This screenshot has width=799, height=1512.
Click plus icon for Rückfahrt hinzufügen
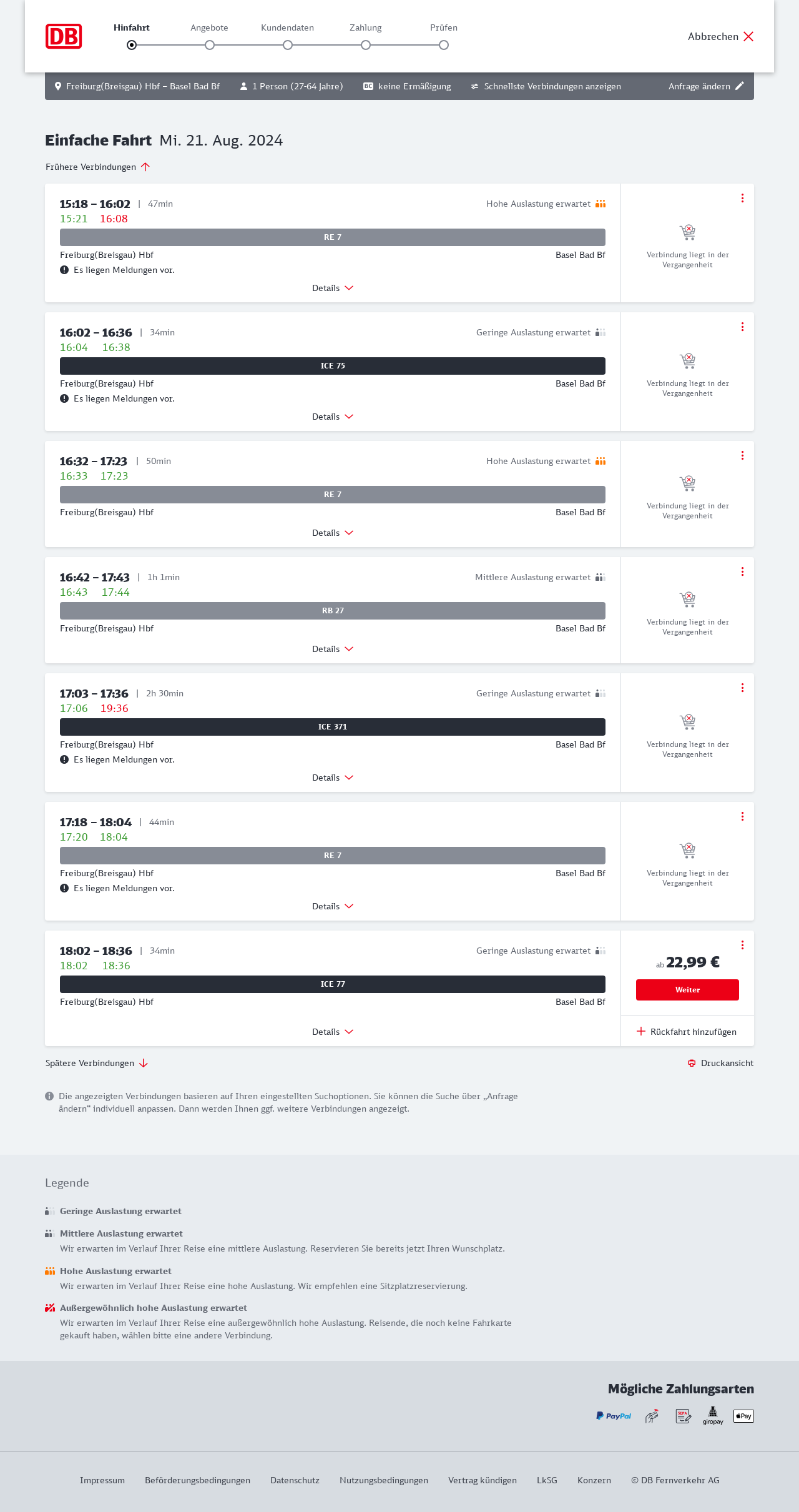(640, 1031)
